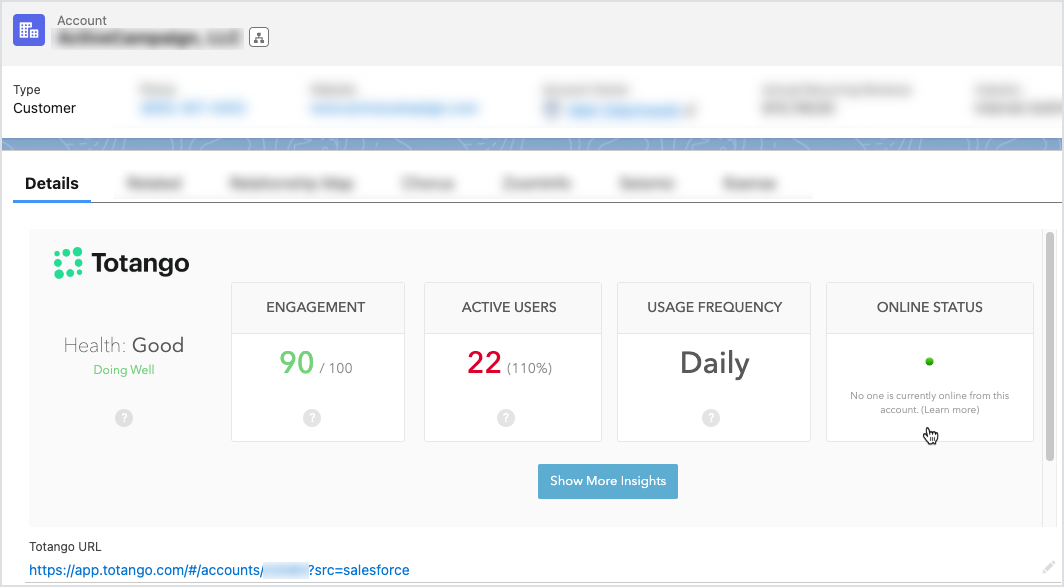Click the ACTIVE USERS card header
The image size is (1064, 587).
(x=509, y=307)
